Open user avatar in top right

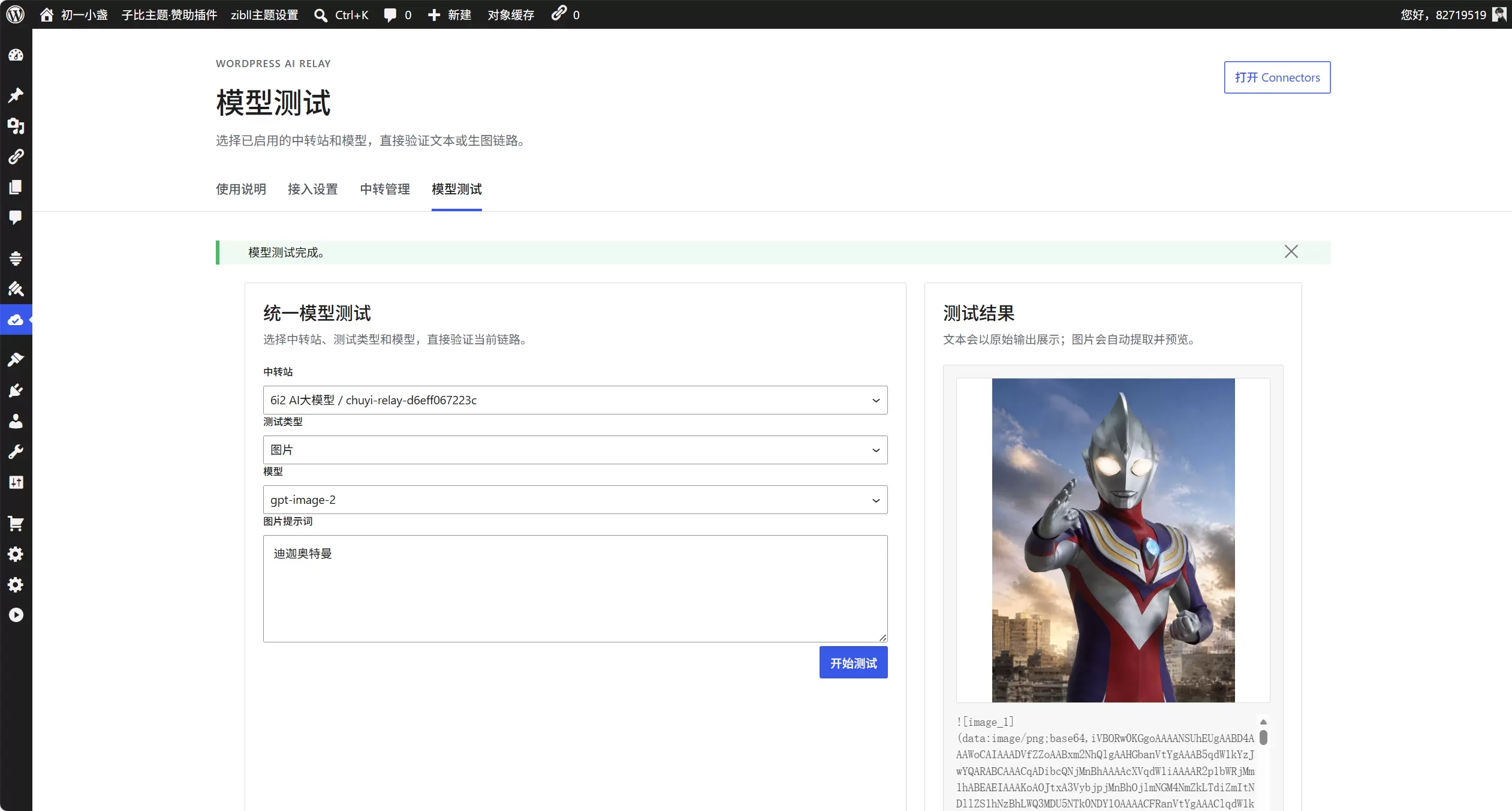tap(1499, 14)
